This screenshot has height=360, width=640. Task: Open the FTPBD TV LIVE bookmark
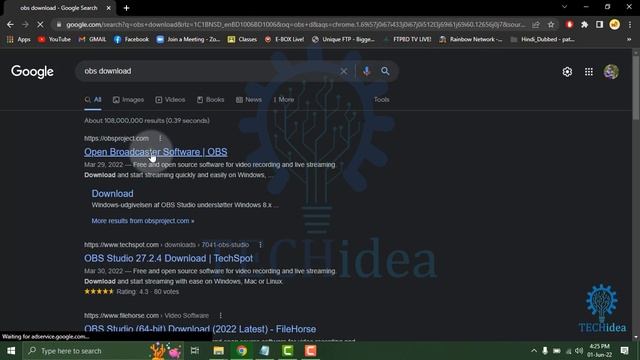click(x=407, y=39)
